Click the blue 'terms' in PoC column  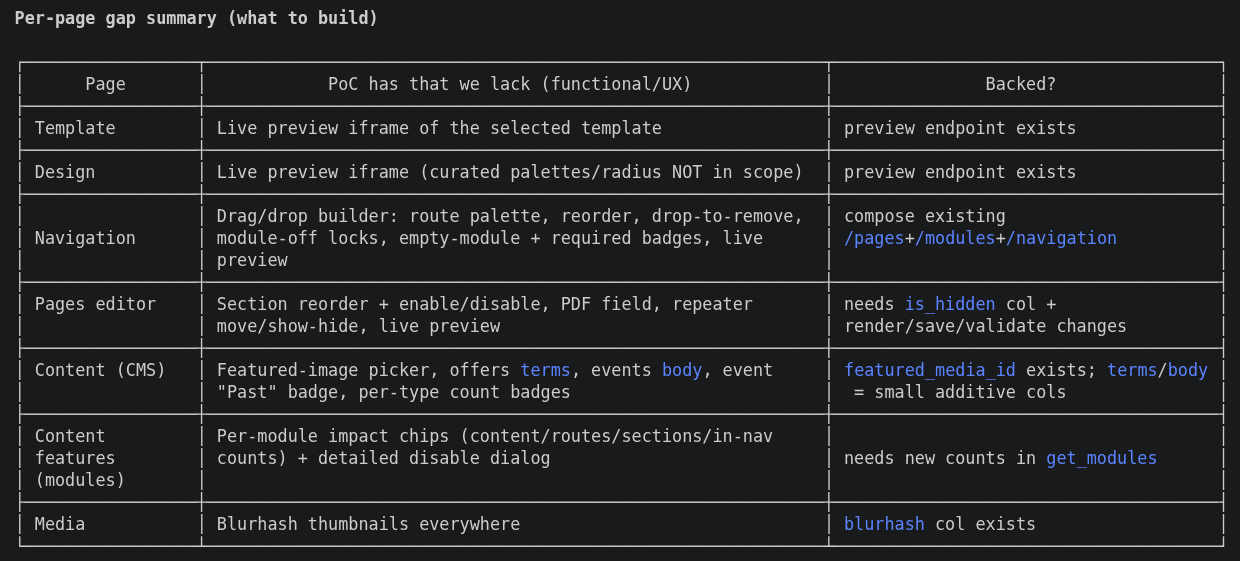[545, 370]
